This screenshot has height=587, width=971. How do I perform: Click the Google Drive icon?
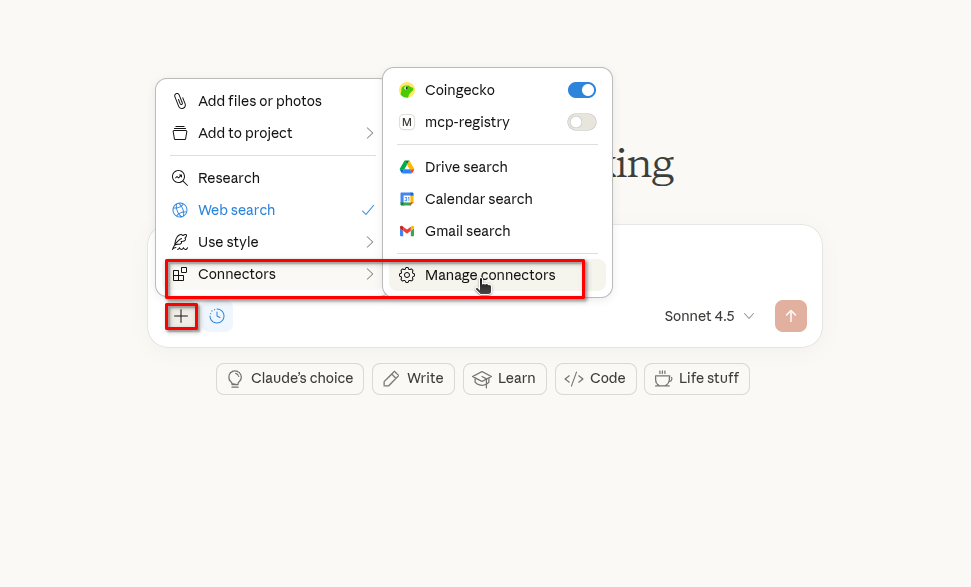(407, 167)
